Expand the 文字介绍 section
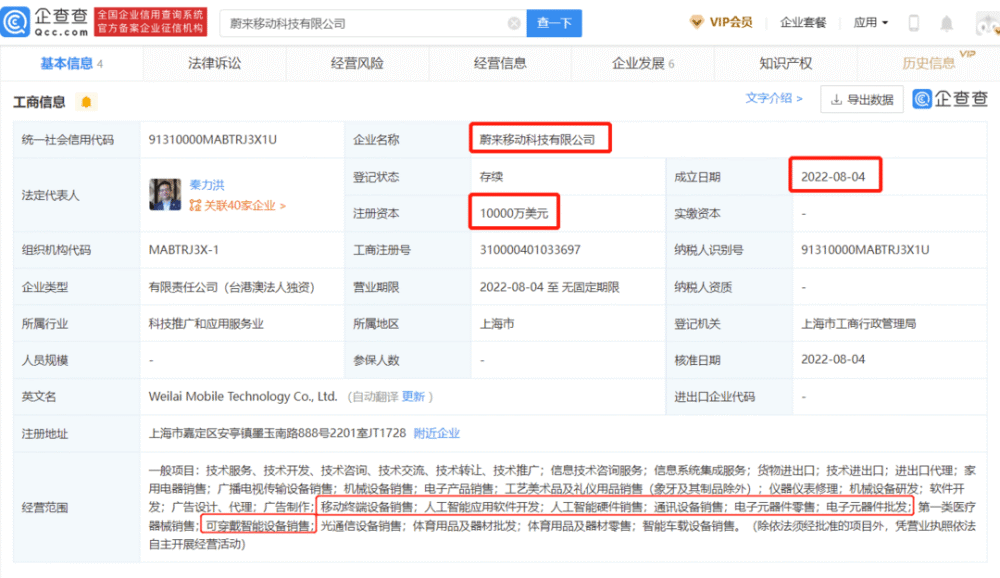This screenshot has height=578, width=1000. click(x=774, y=98)
